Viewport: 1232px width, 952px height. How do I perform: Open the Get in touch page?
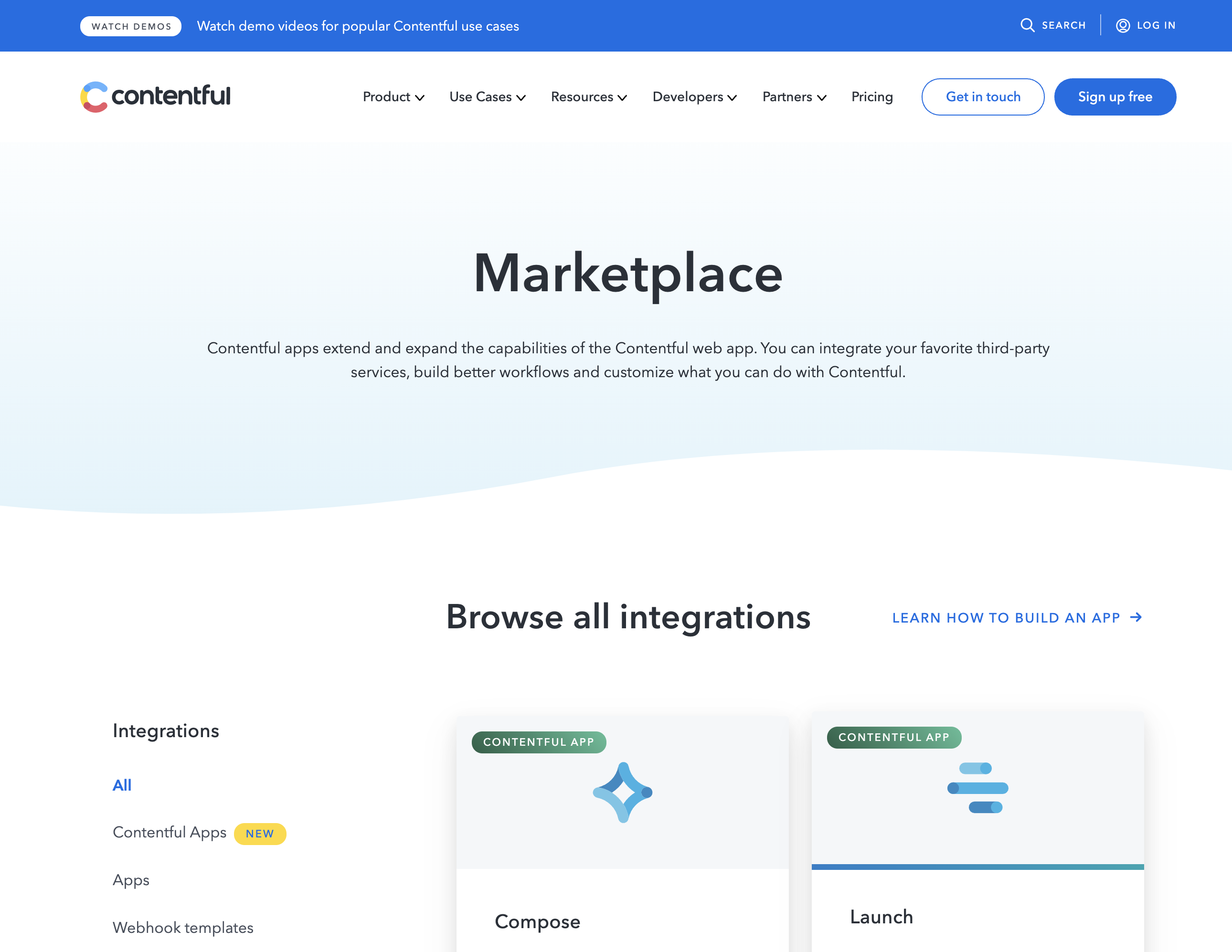coord(983,96)
